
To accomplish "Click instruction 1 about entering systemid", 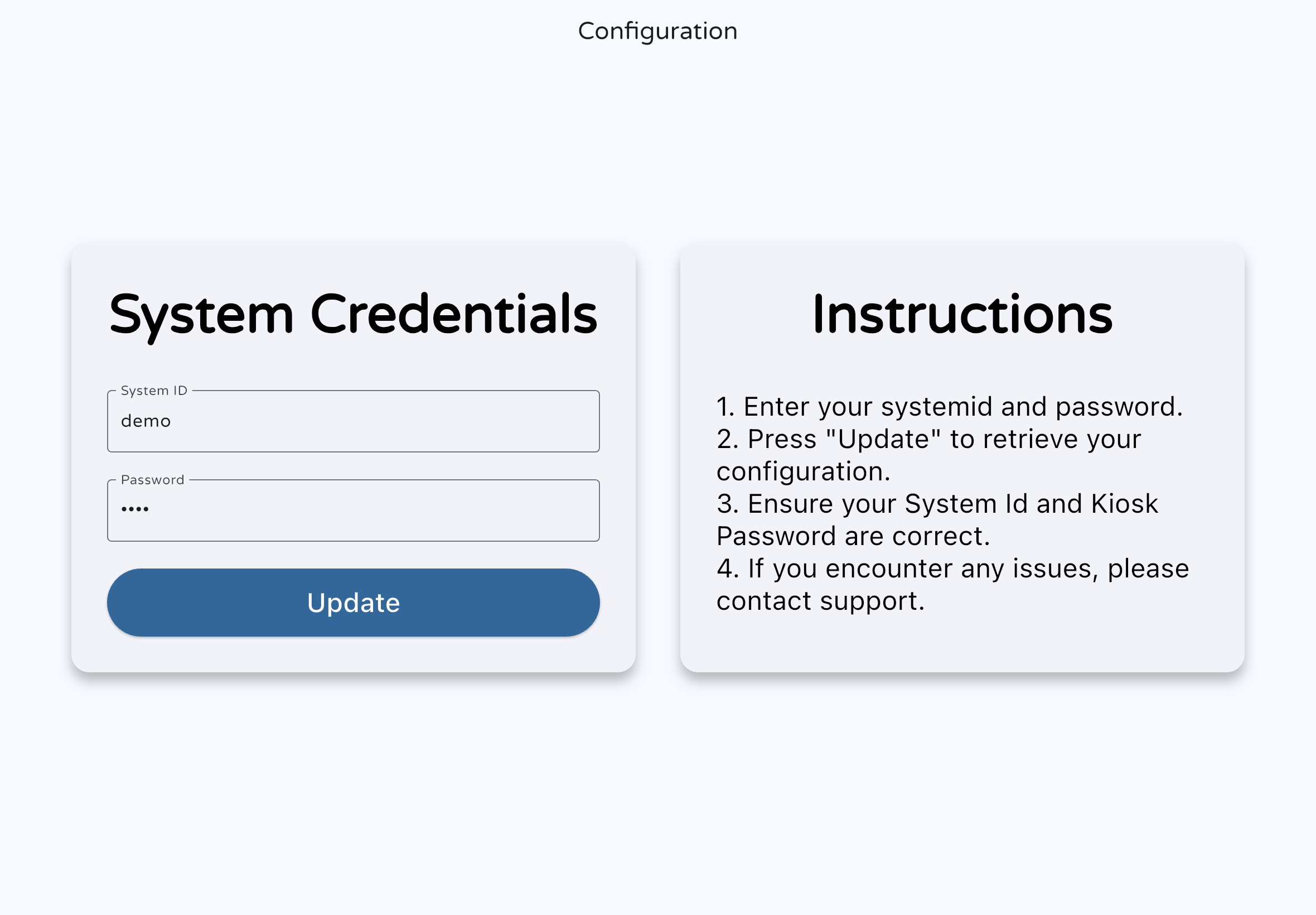I will (x=949, y=407).
